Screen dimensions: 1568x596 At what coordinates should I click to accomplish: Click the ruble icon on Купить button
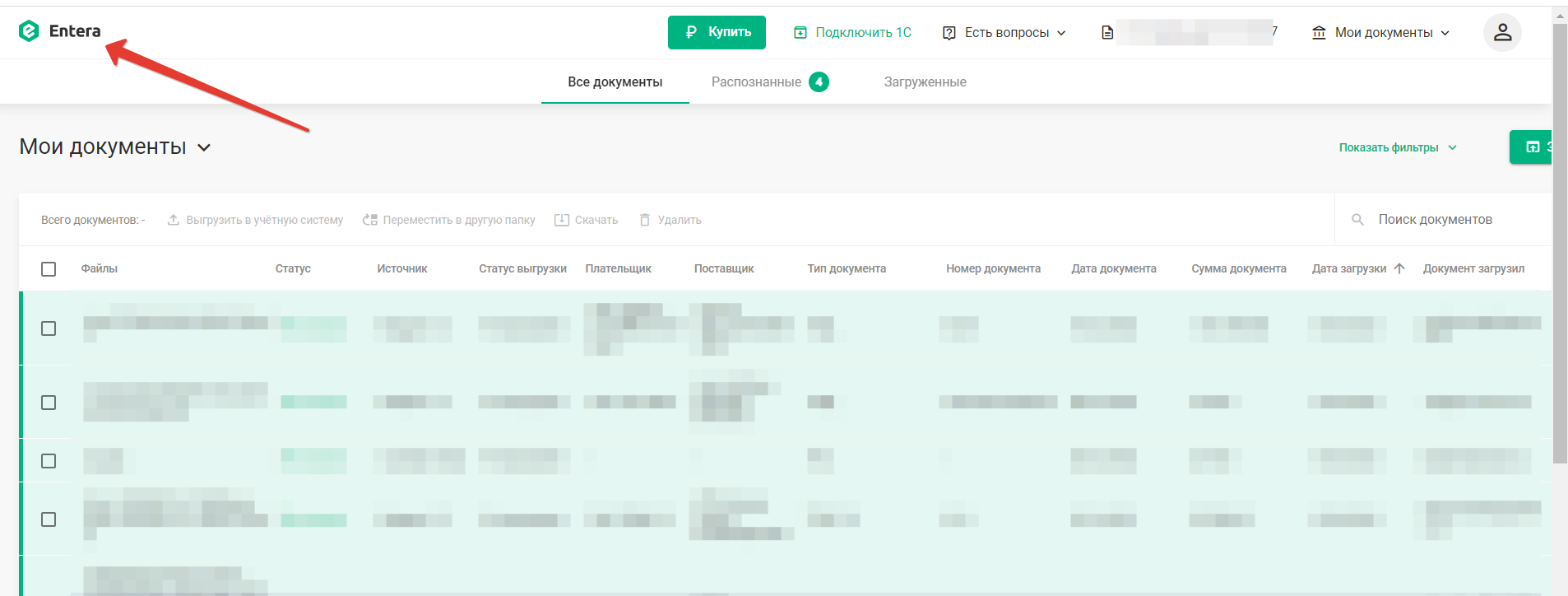pos(691,32)
